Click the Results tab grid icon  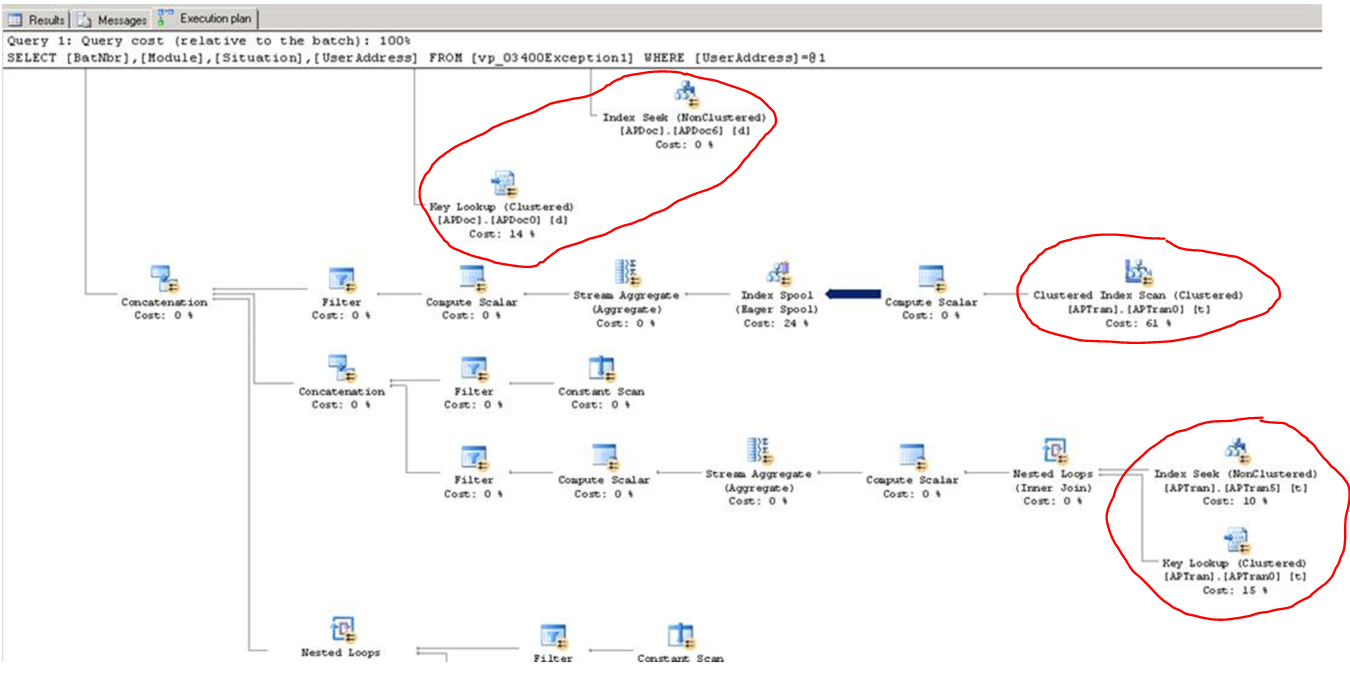(x=15, y=19)
